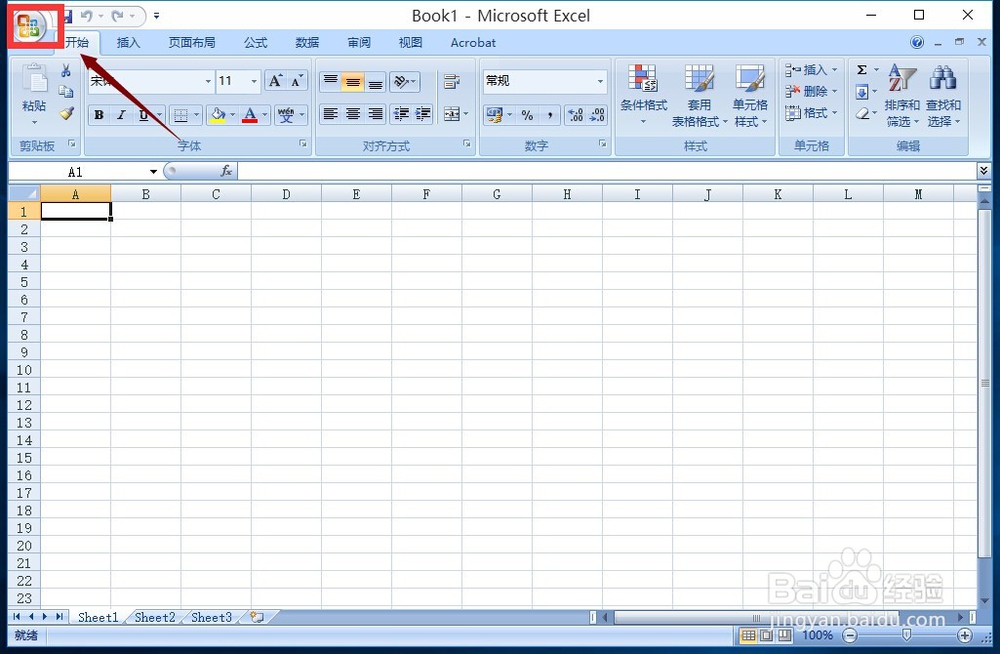This screenshot has width=1000, height=654.
Task: Set top vertical alignment
Action: point(330,82)
